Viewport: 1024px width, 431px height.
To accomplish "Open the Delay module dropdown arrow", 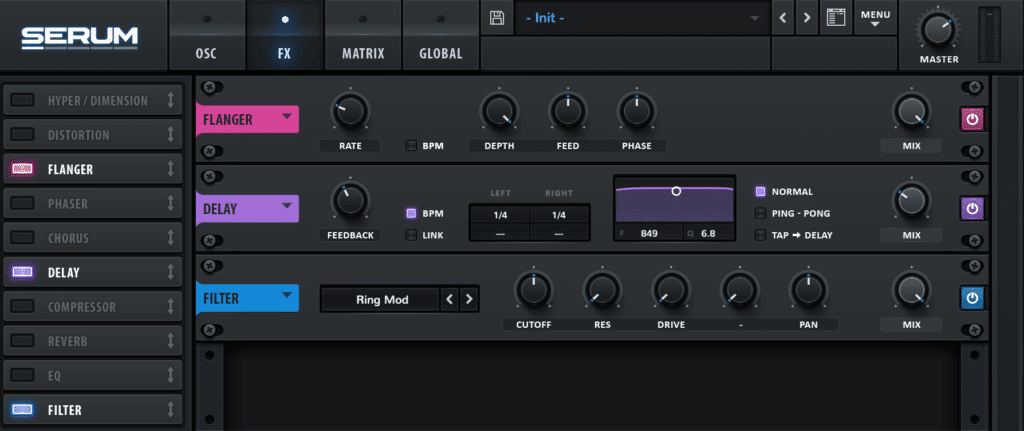I will (x=286, y=206).
